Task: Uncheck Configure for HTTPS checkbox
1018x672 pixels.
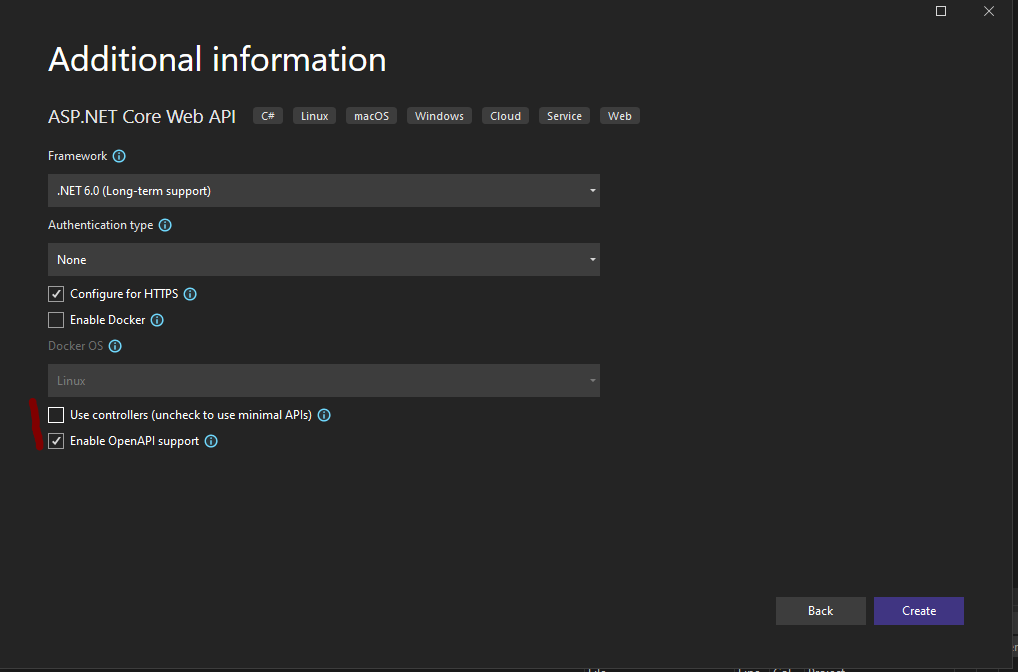Action: [56, 294]
